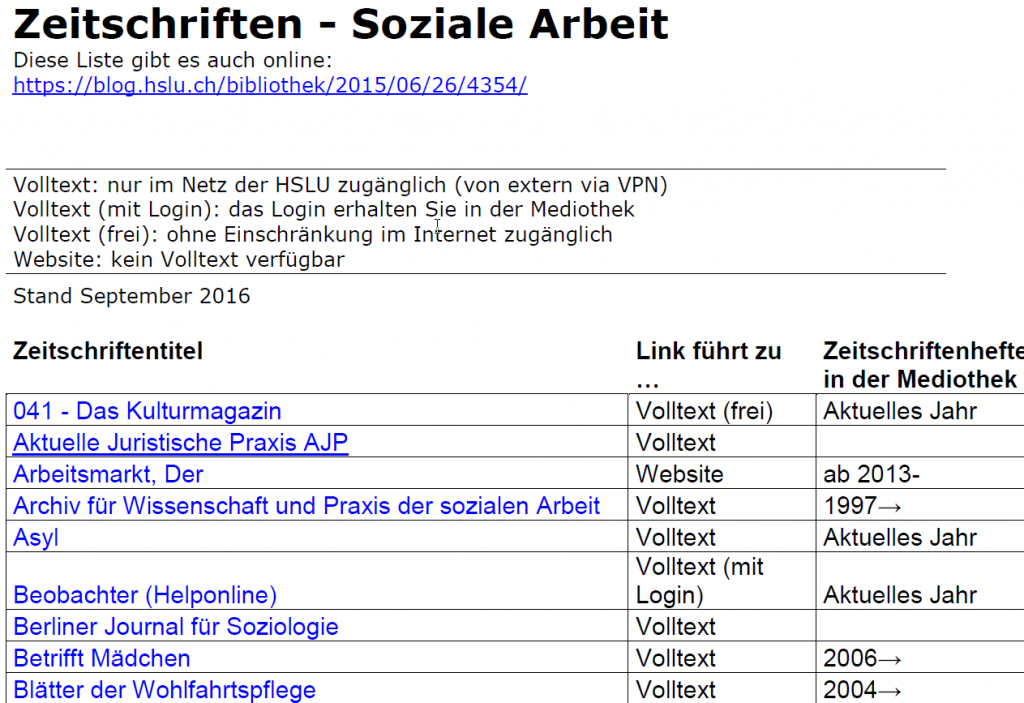This screenshot has width=1024, height=703.
Task: Click Beobachter (Helponline) link
Action: click(142, 595)
